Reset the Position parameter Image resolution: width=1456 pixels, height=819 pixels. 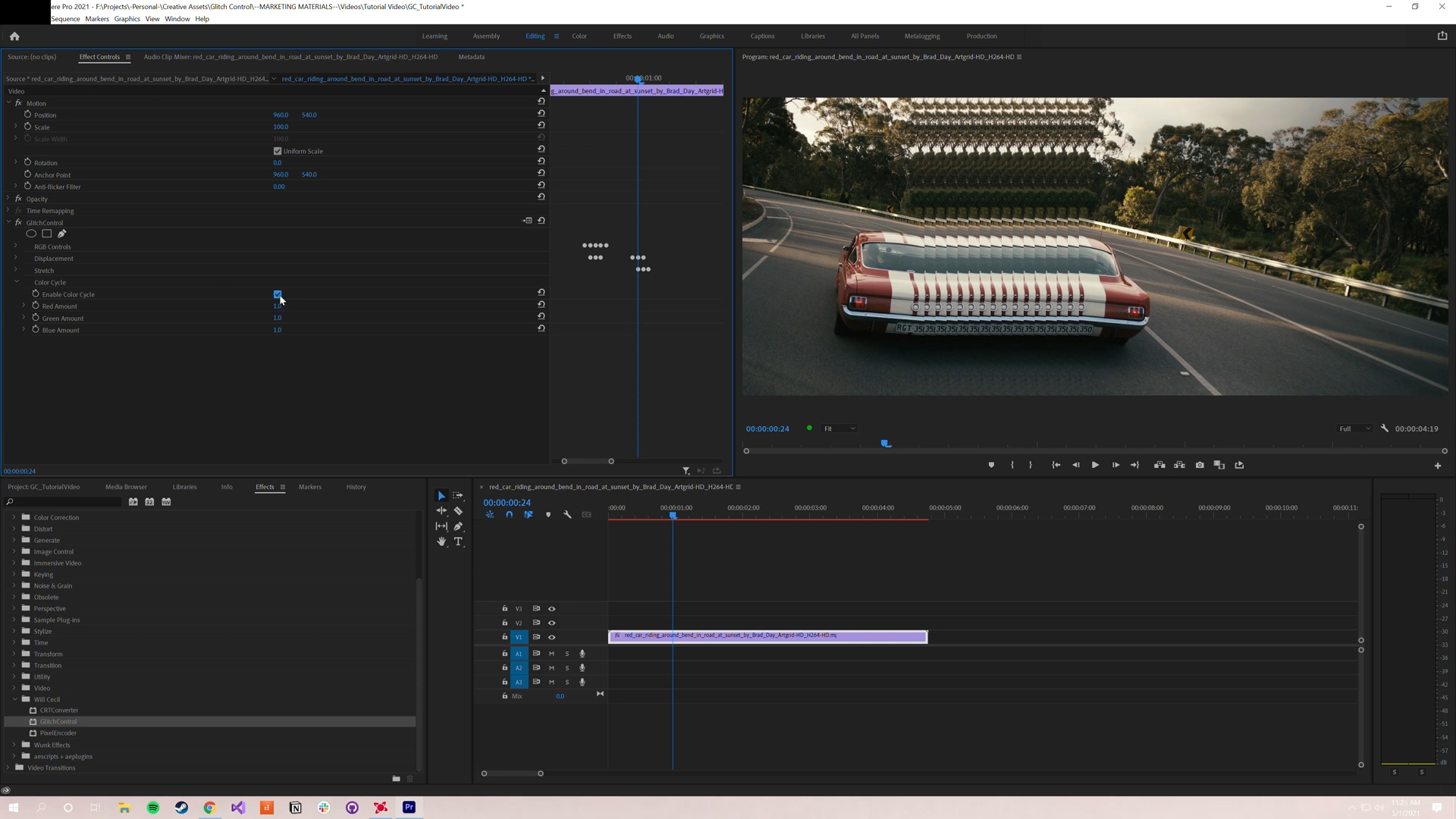[x=541, y=113]
